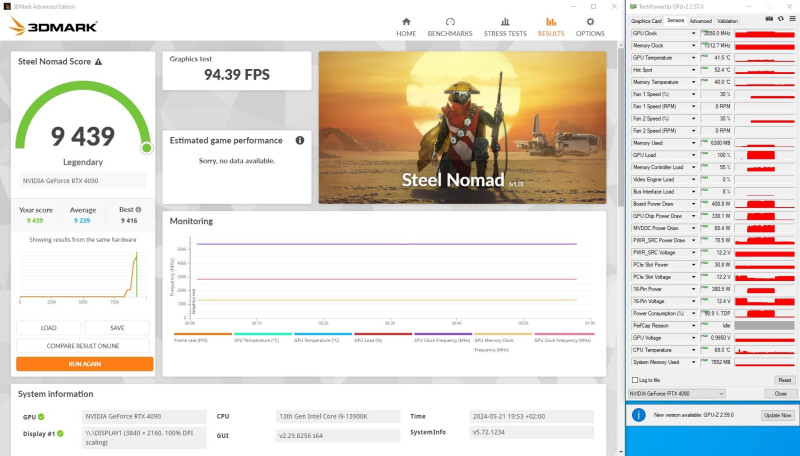The width and height of the screenshot is (800, 456).
Task: Click green check mark next to Display #1
Action: click(x=60, y=434)
